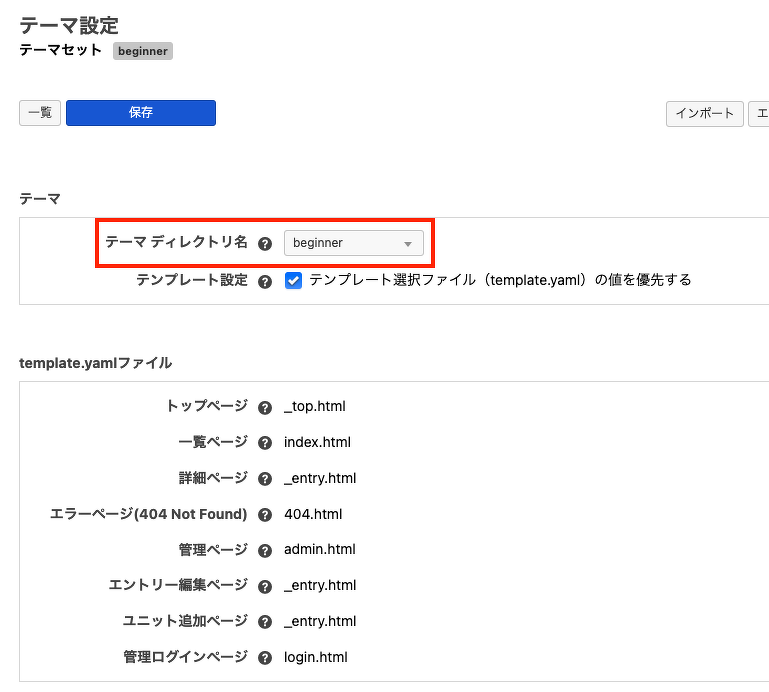
Task: Click the gray beginner badge beside テーマセット
Action: click(x=143, y=51)
